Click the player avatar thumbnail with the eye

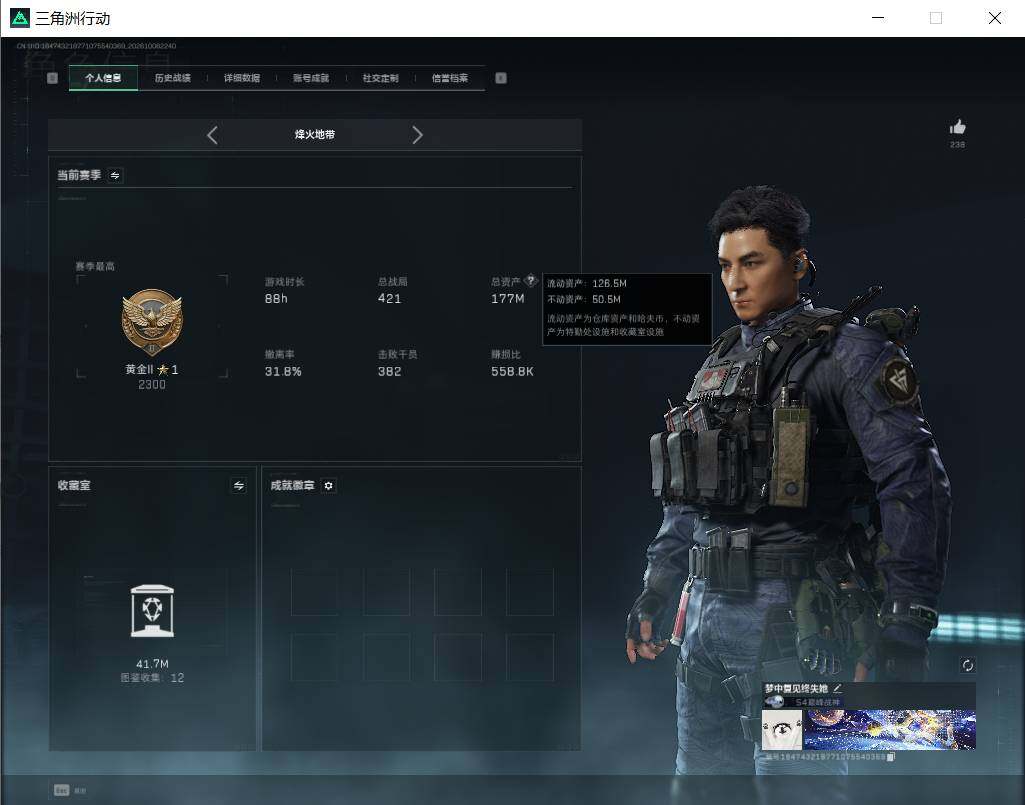pos(782,730)
